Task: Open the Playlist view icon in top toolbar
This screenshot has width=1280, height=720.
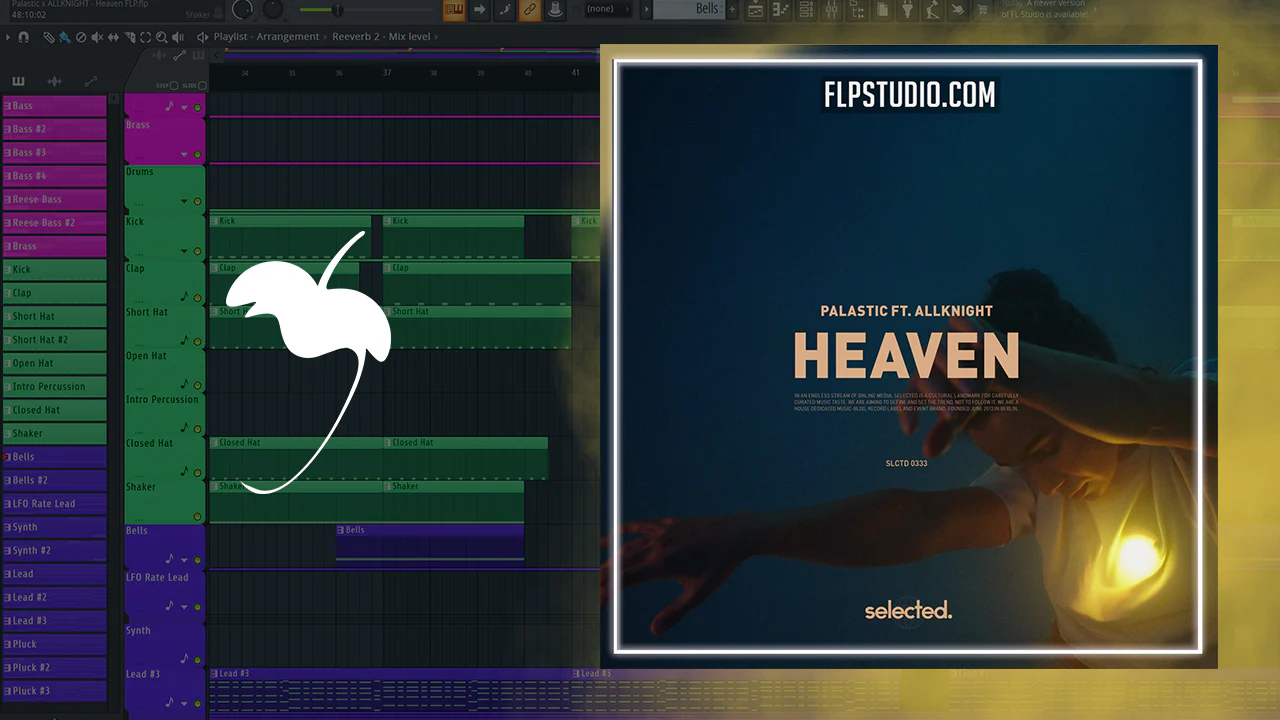Action: pyautogui.click(x=755, y=9)
